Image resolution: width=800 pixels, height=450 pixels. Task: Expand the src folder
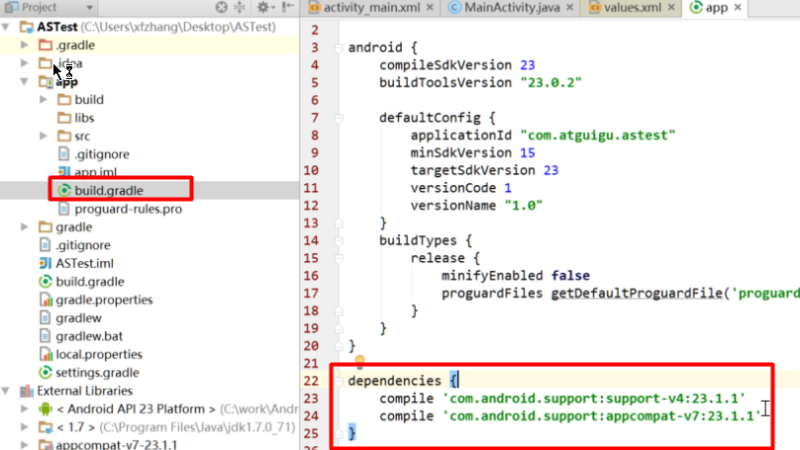click(43, 136)
